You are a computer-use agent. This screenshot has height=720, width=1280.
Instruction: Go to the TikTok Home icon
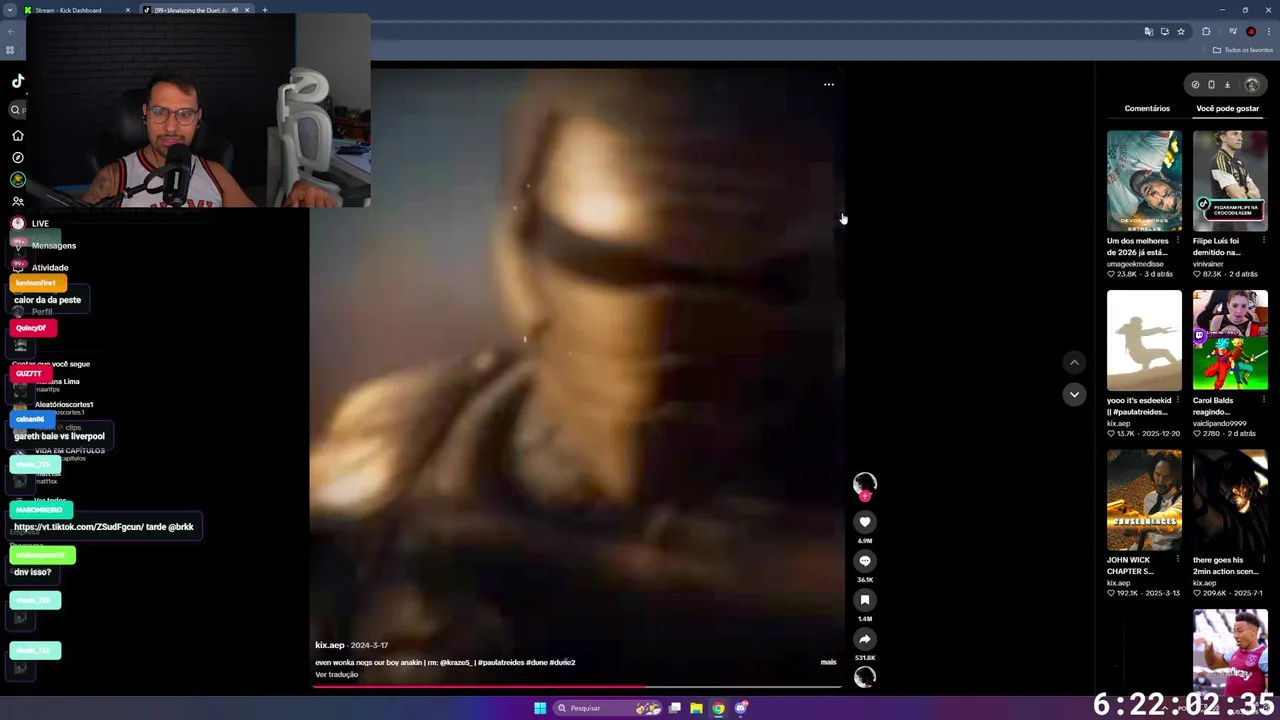pos(17,135)
